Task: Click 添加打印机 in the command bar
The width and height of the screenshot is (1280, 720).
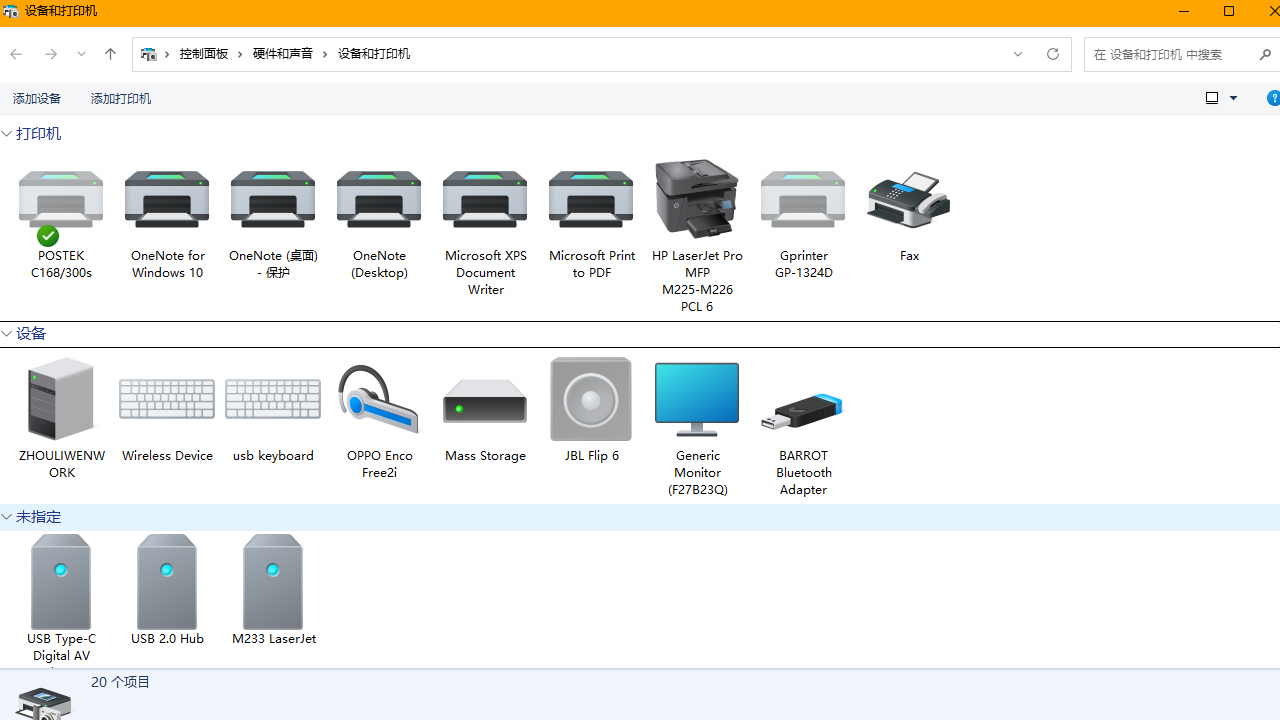Action: click(121, 98)
